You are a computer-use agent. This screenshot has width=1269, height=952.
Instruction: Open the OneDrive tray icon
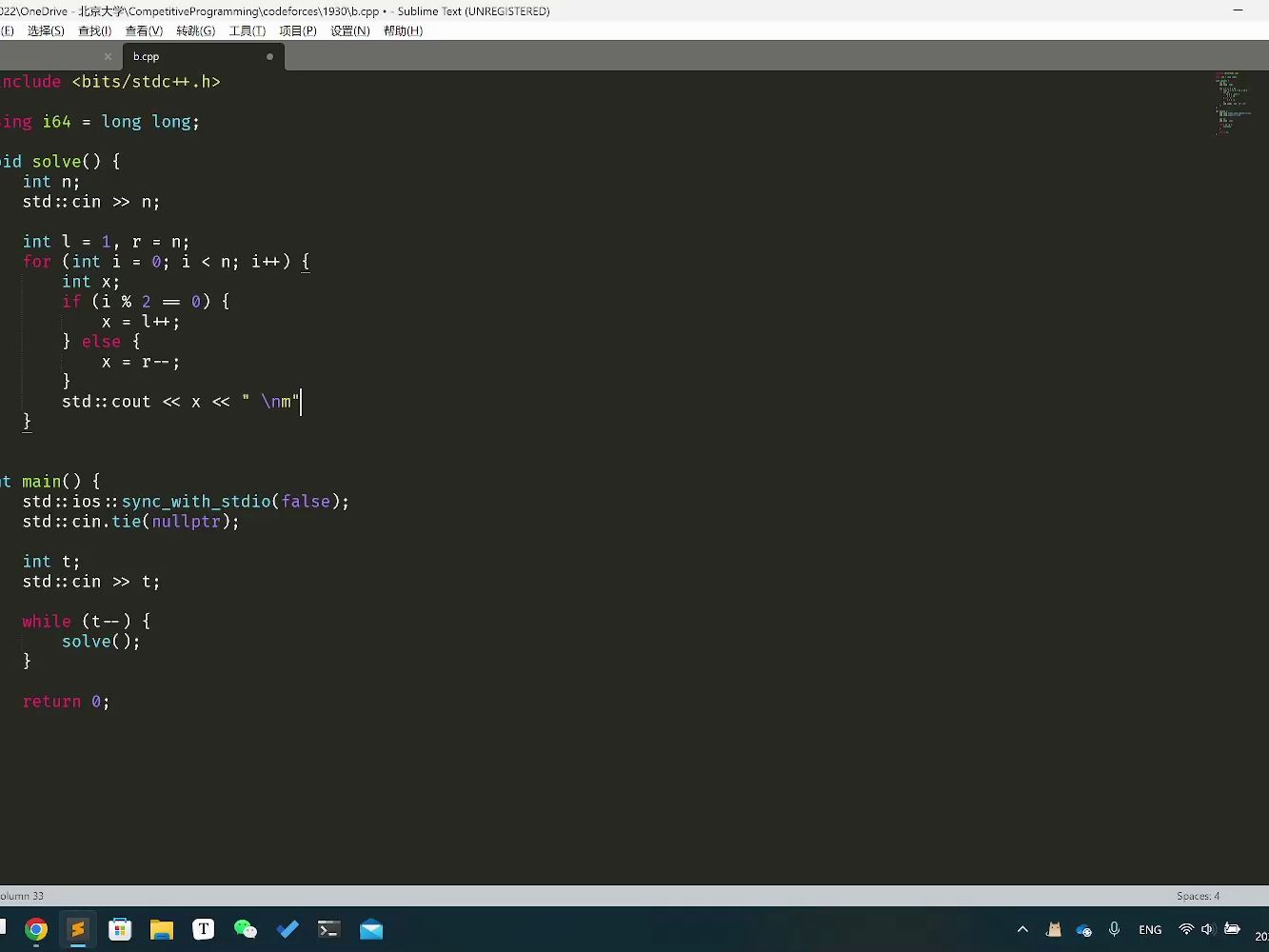(x=1083, y=930)
